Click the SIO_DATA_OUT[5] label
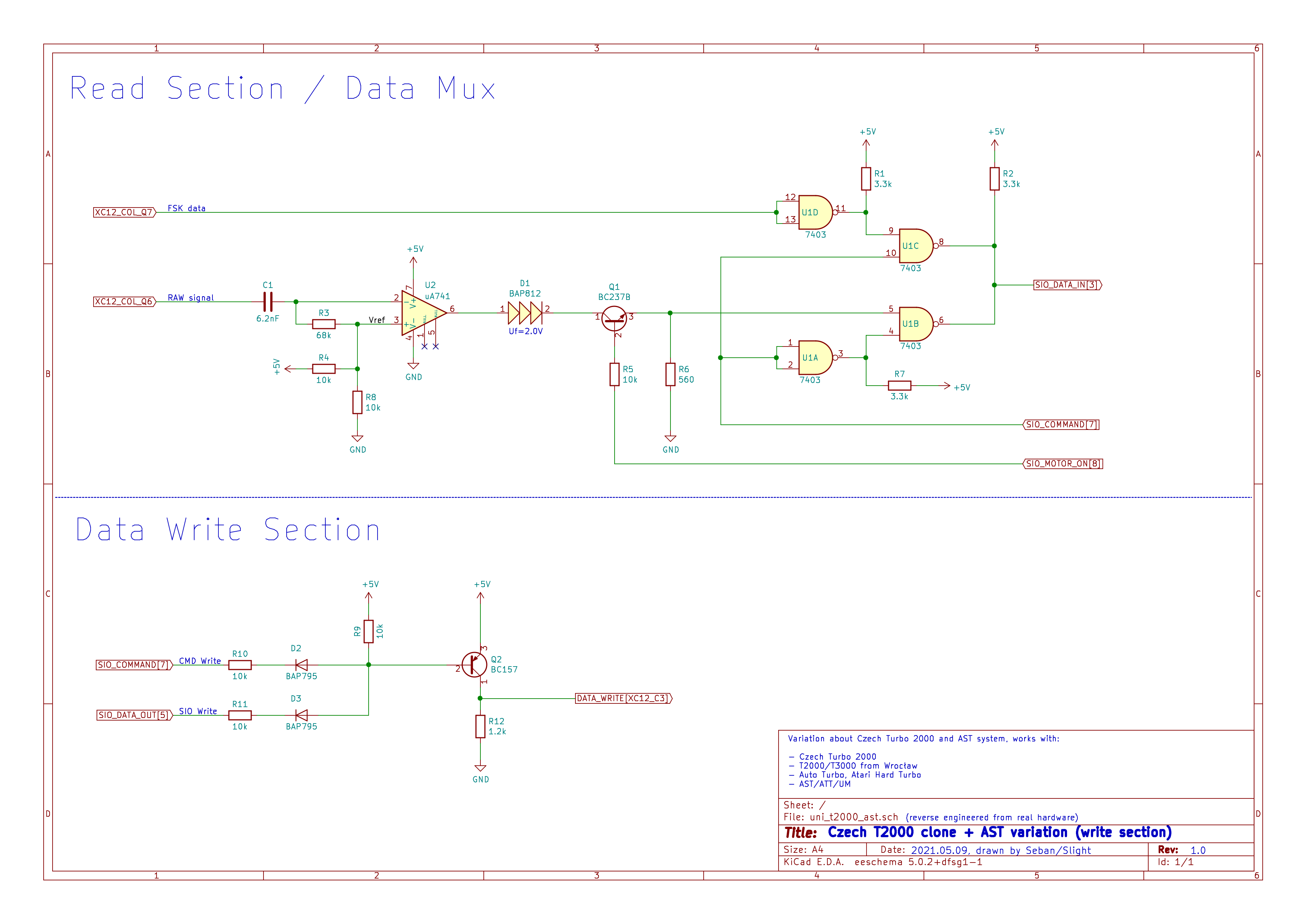Screen dimensions: 1307x924 coord(134,715)
